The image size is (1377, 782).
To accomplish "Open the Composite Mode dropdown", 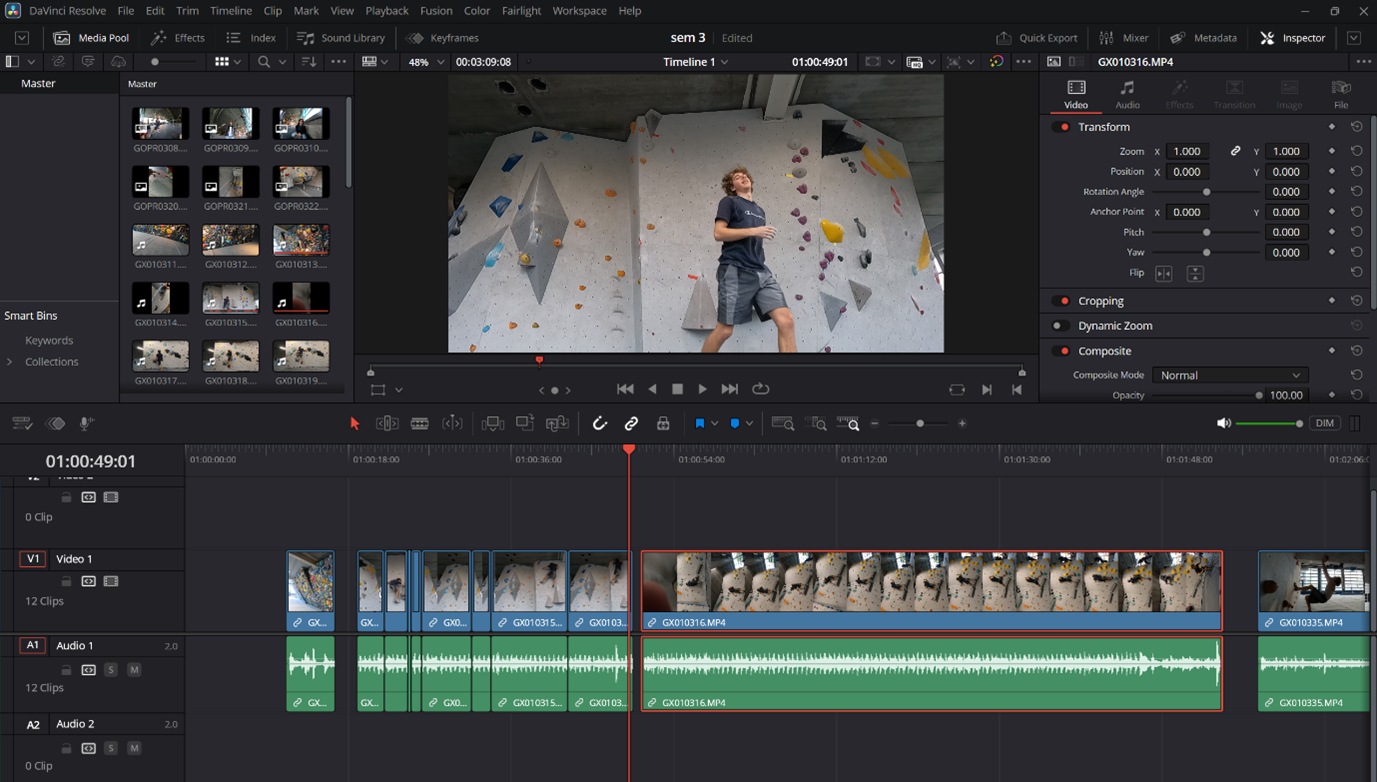I will (x=1229, y=374).
